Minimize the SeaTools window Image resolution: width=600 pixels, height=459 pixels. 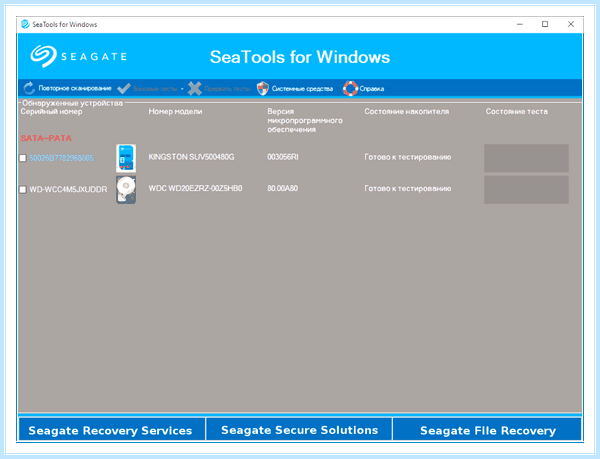pyautogui.click(x=520, y=24)
